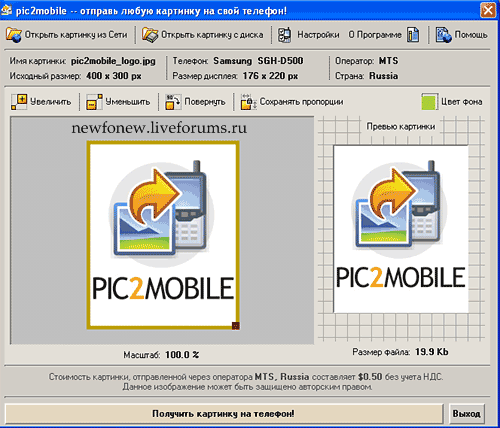Click the Уменьшить shrink icon
Image resolution: width=500 pixels, height=428 pixels.
point(94,102)
